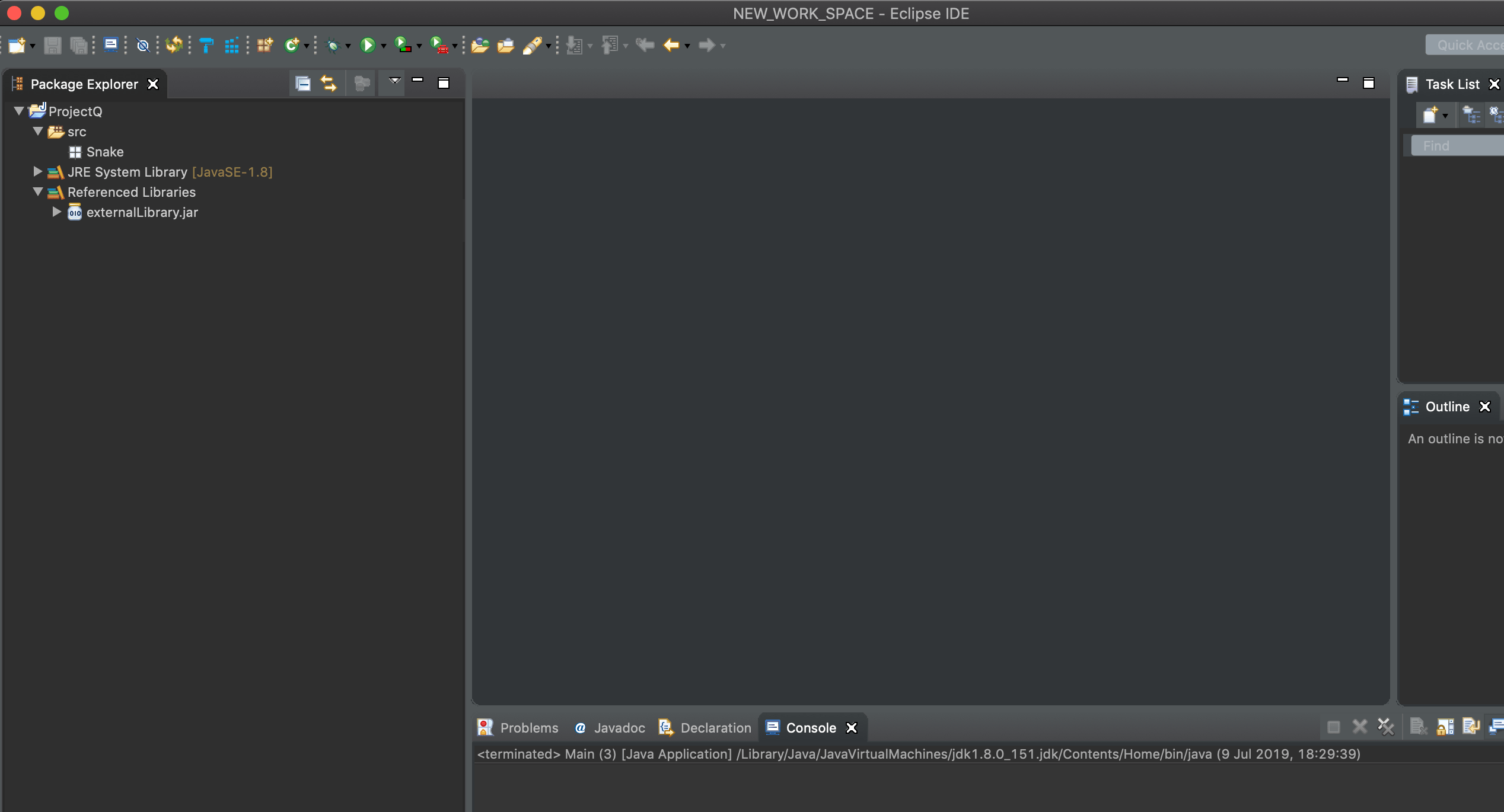The image size is (1504, 812).
Task: Open the Declaration tab
Action: (715, 727)
